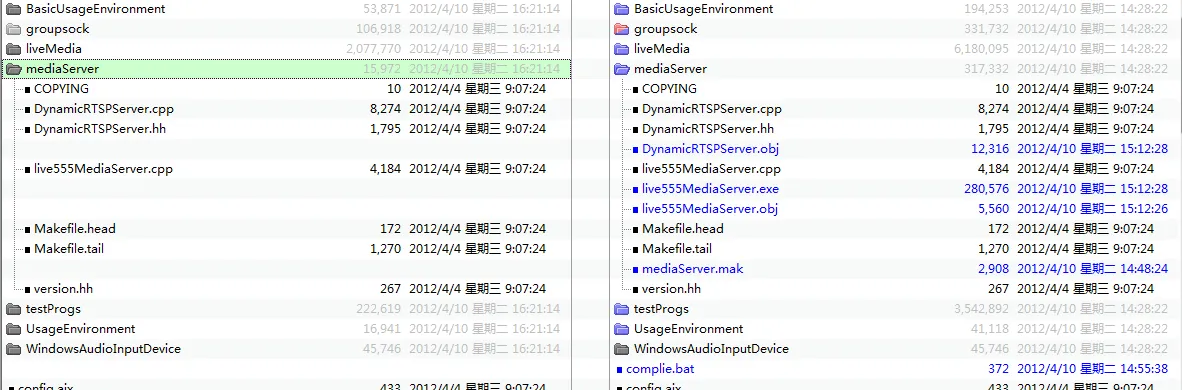The width and height of the screenshot is (1182, 390).
Task: Click the groupsock folder icon in left pane
Action: (x=13, y=29)
